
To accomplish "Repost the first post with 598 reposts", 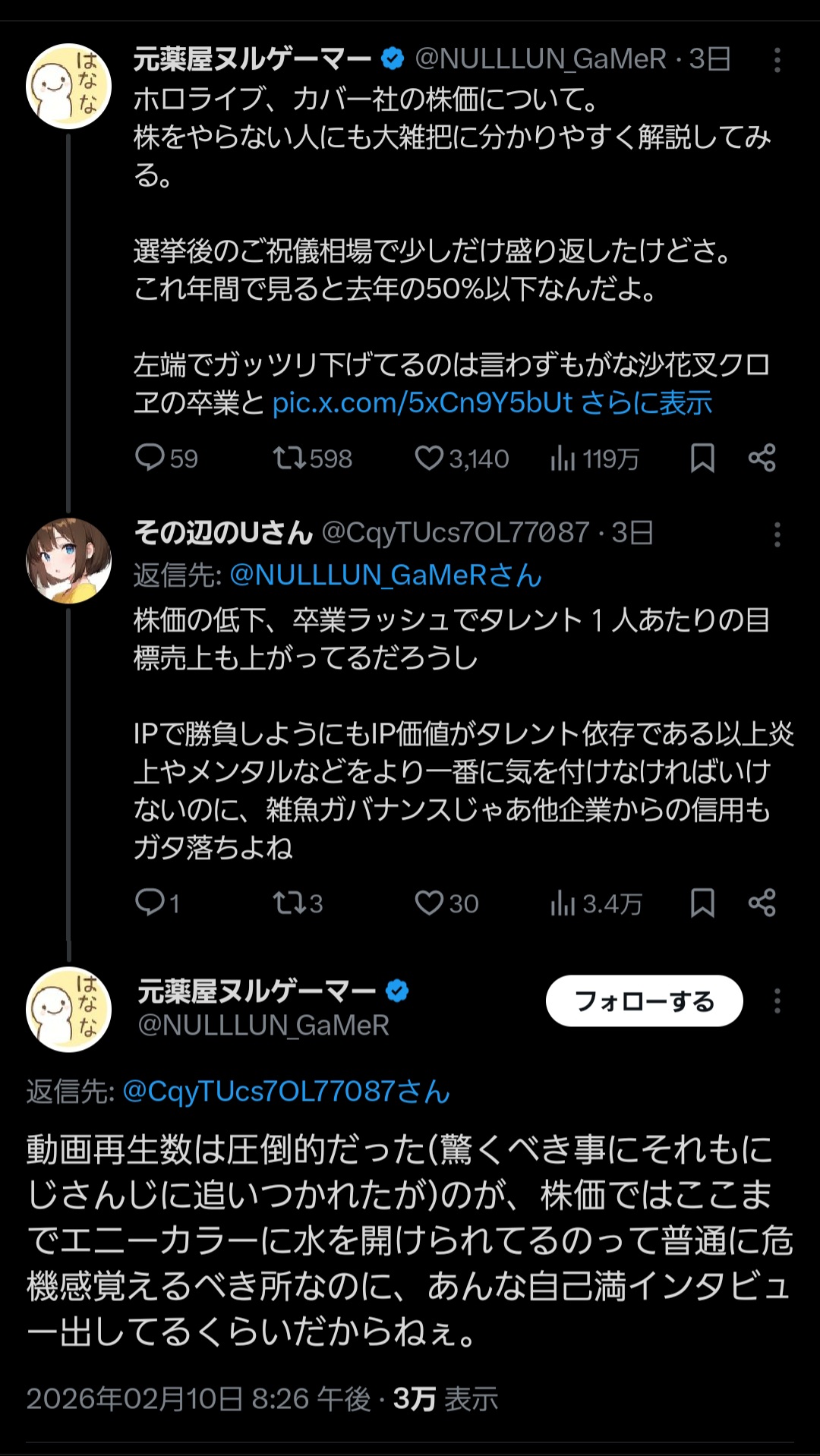I will (x=289, y=458).
